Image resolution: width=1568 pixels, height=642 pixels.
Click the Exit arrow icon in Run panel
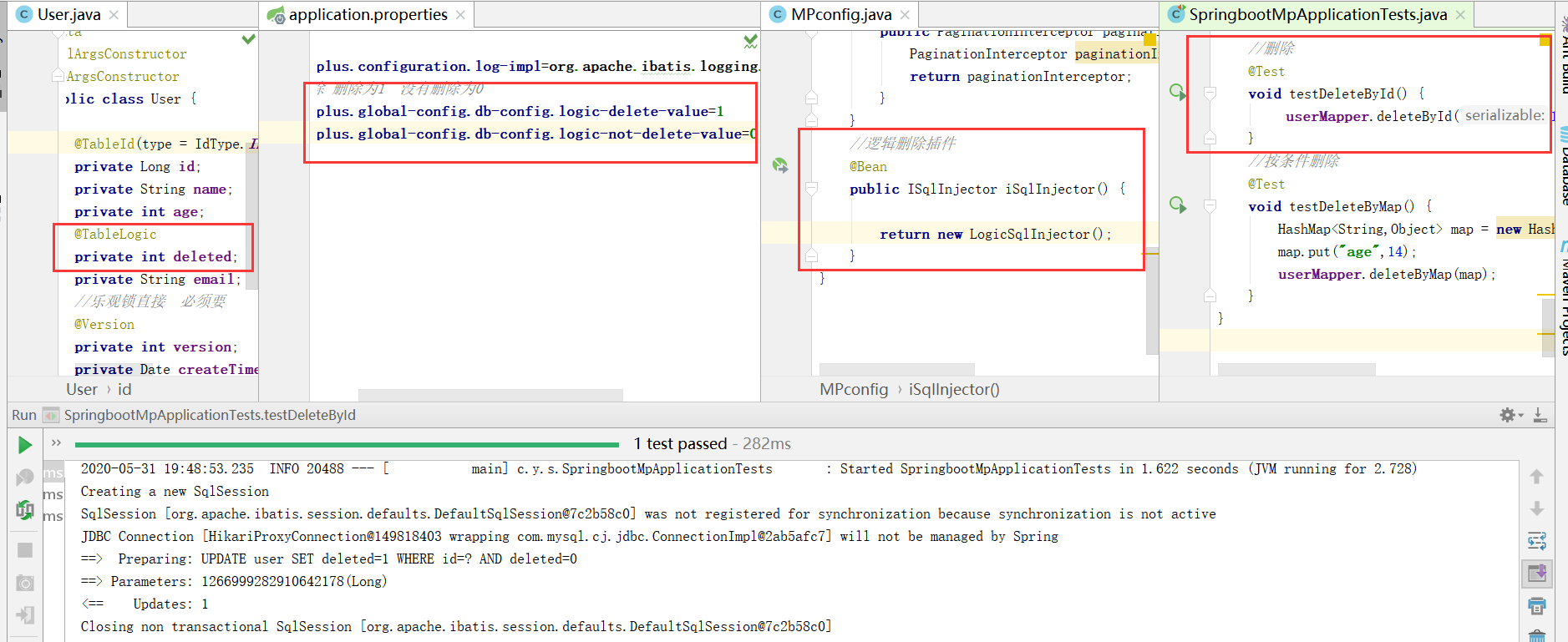[25, 615]
